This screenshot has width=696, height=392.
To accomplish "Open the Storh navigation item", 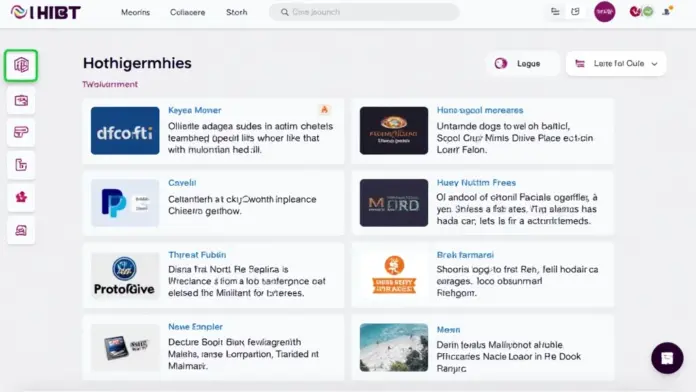I will [237, 12].
